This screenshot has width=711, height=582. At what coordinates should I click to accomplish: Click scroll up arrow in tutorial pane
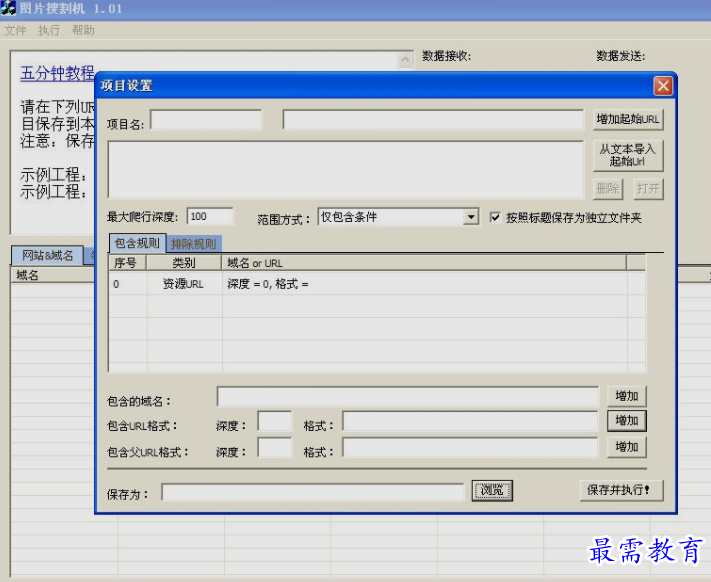(x=405, y=59)
